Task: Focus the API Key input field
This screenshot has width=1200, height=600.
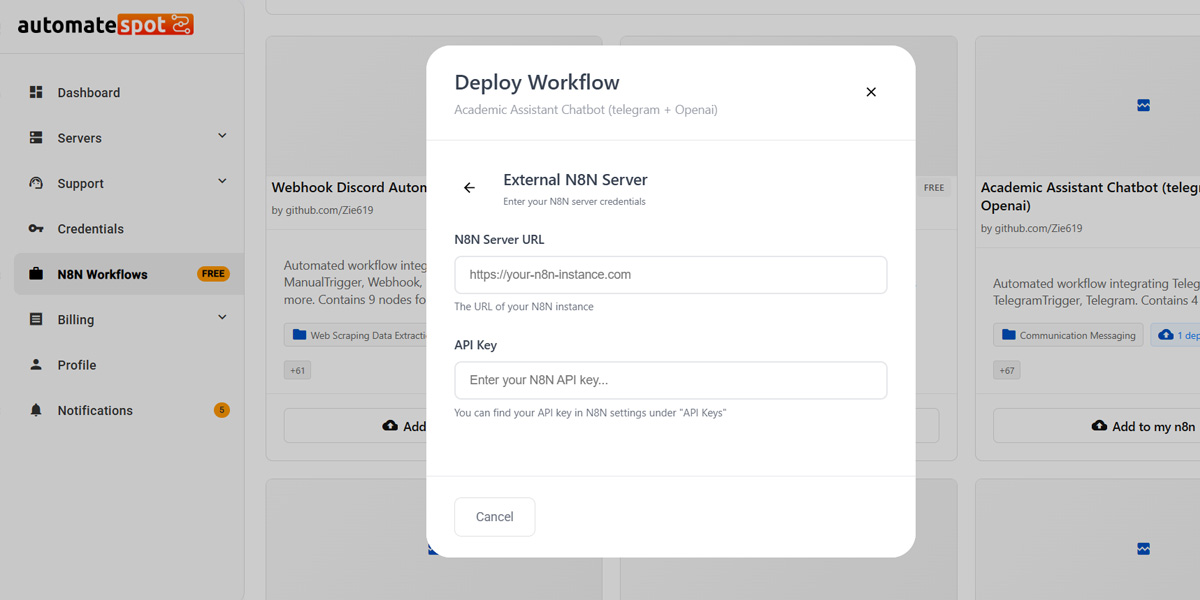Action: point(670,380)
